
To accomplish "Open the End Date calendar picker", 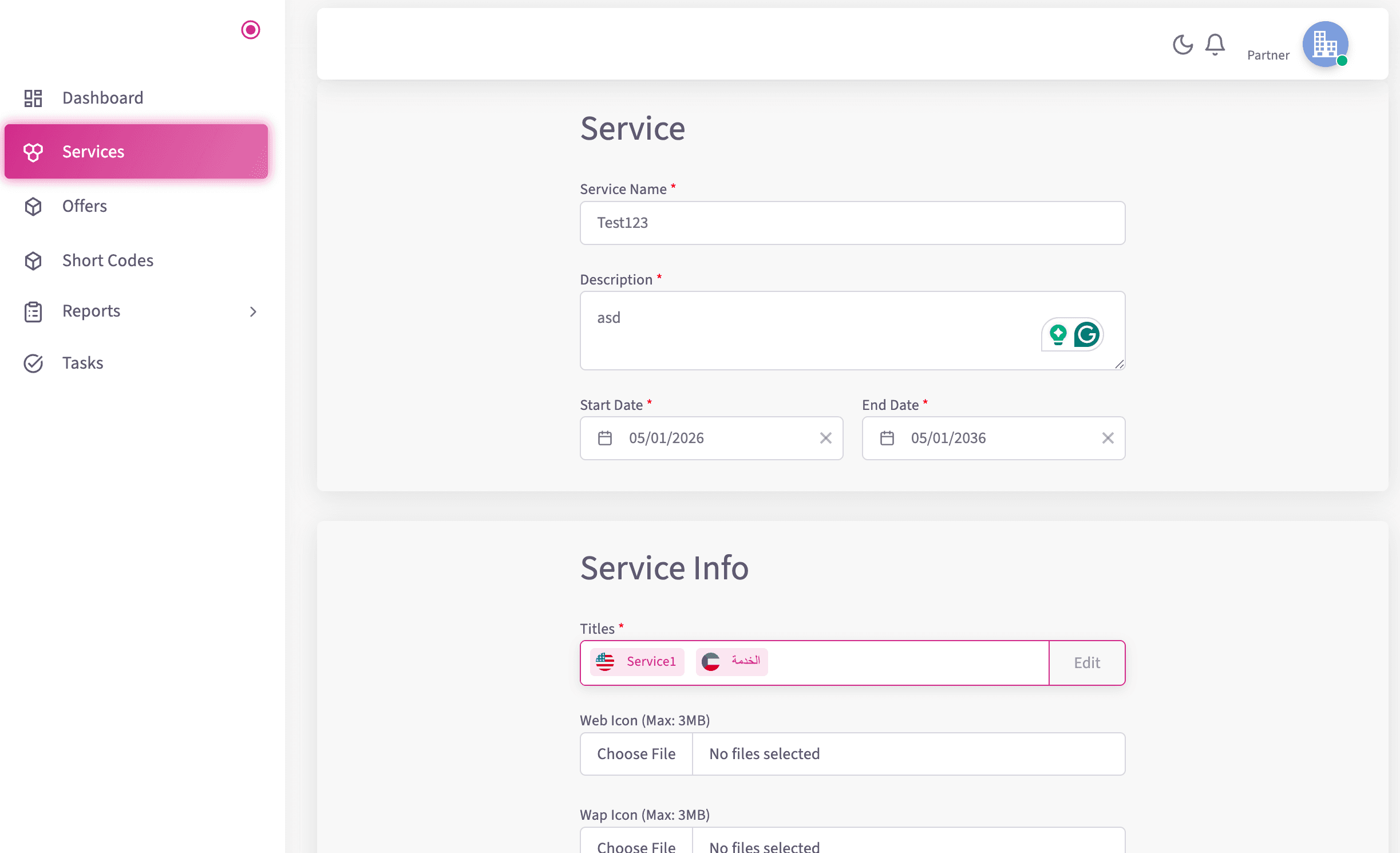I will [886, 438].
